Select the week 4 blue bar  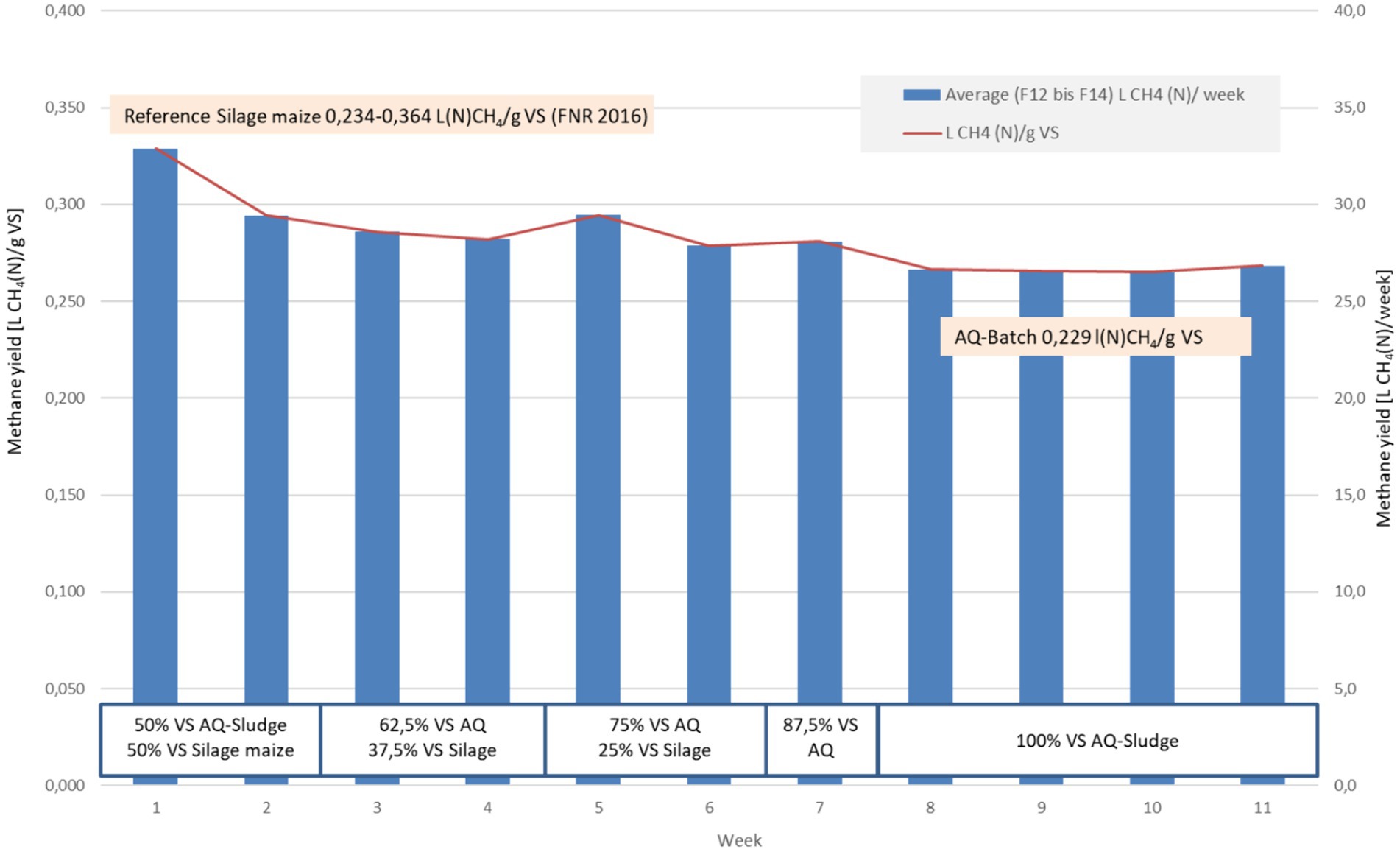[x=487, y=512]
